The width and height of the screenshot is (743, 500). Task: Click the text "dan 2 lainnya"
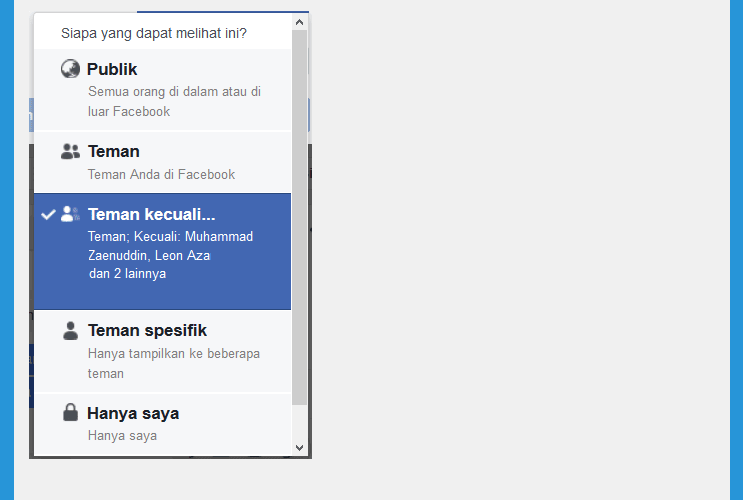pos(127,273)
